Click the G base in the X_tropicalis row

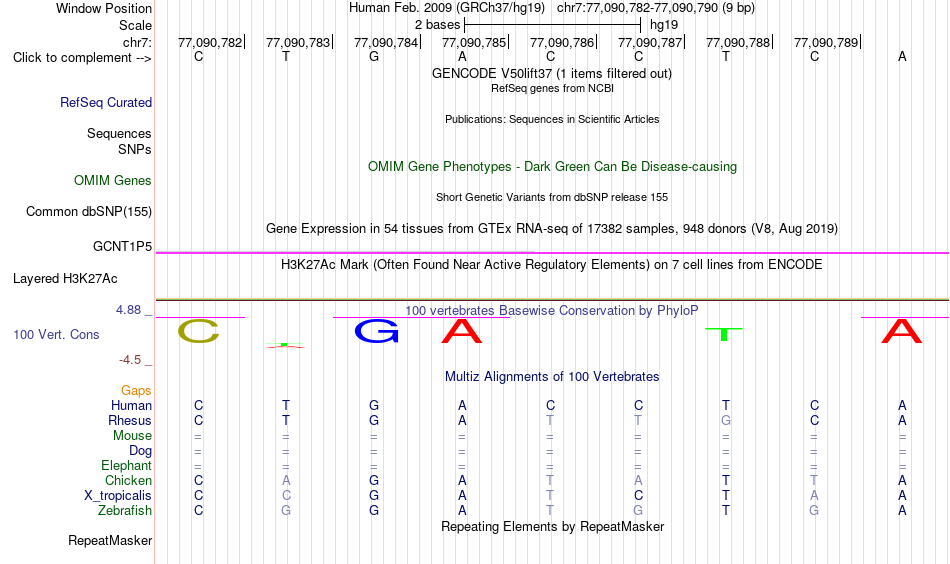(374, 496)
